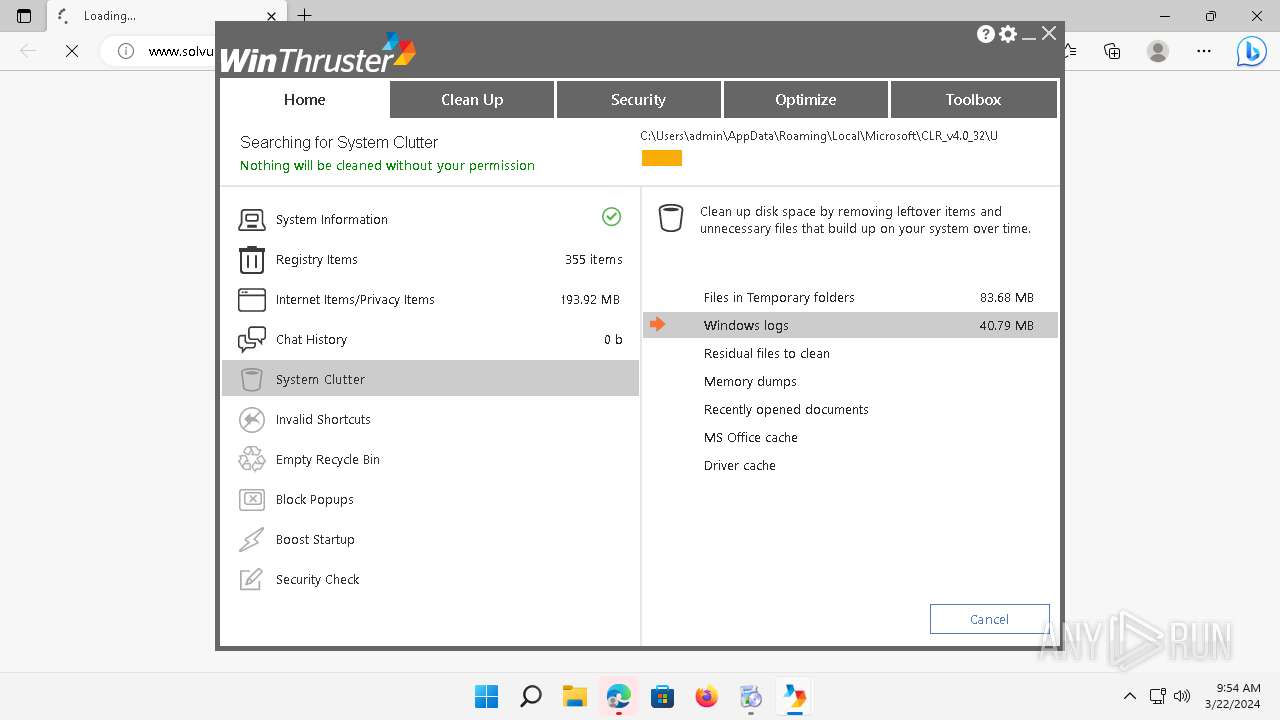Image resolution: width=1280 pixels, height=720 pixels.
Task: View site information icon in Edge address bar
Action: pyautogui.click(x=126, y=51)
